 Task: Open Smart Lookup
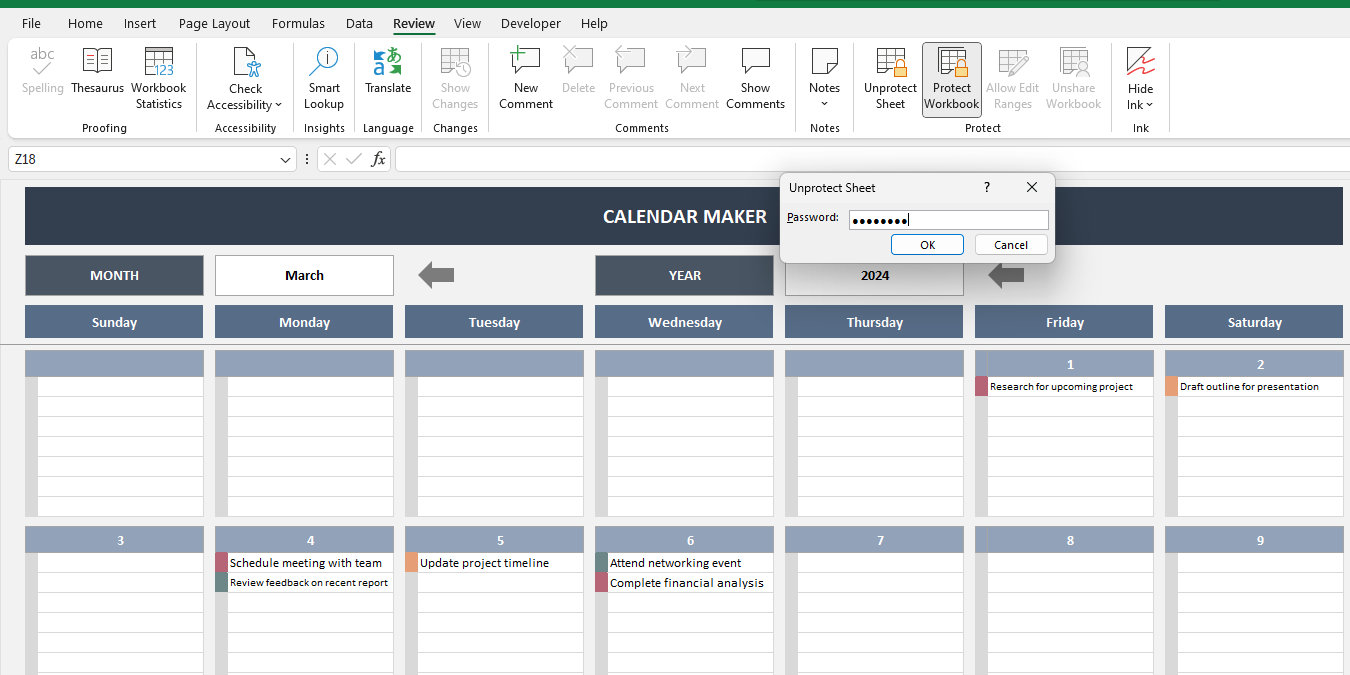click(x=323, y=75)
